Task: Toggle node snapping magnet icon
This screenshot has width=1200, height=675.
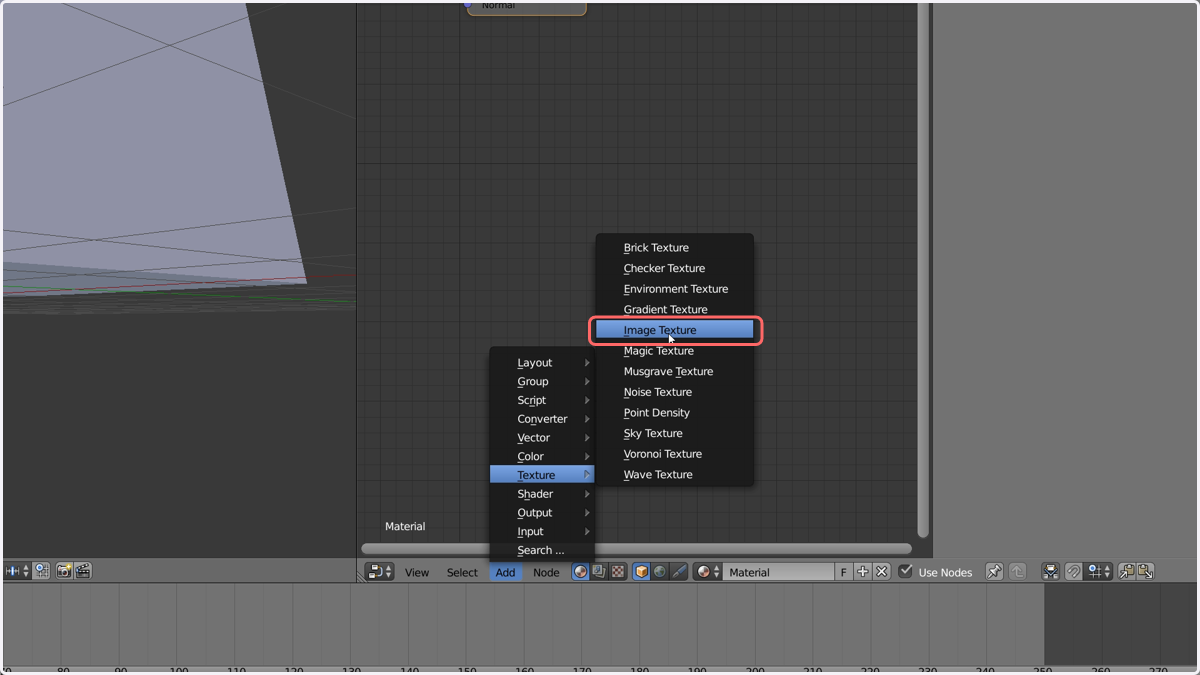Action: coord(1073,572)
